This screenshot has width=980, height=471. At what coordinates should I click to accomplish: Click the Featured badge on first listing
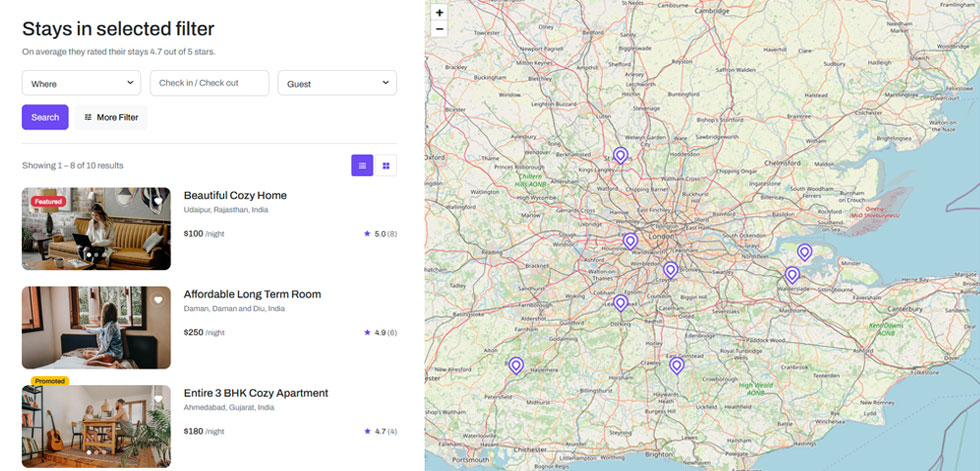tap(48, 201)
